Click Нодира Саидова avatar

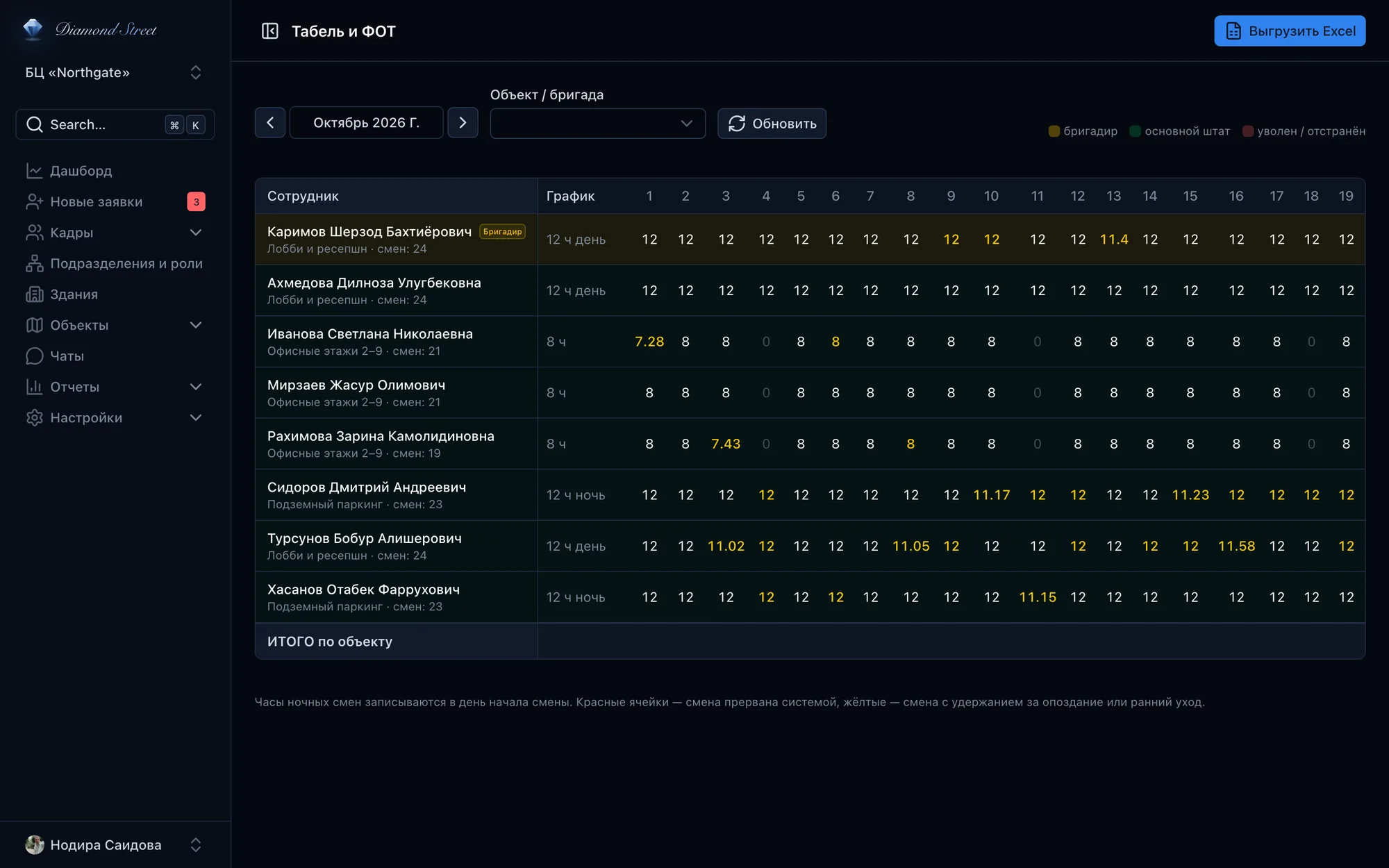tap(34, 845)
